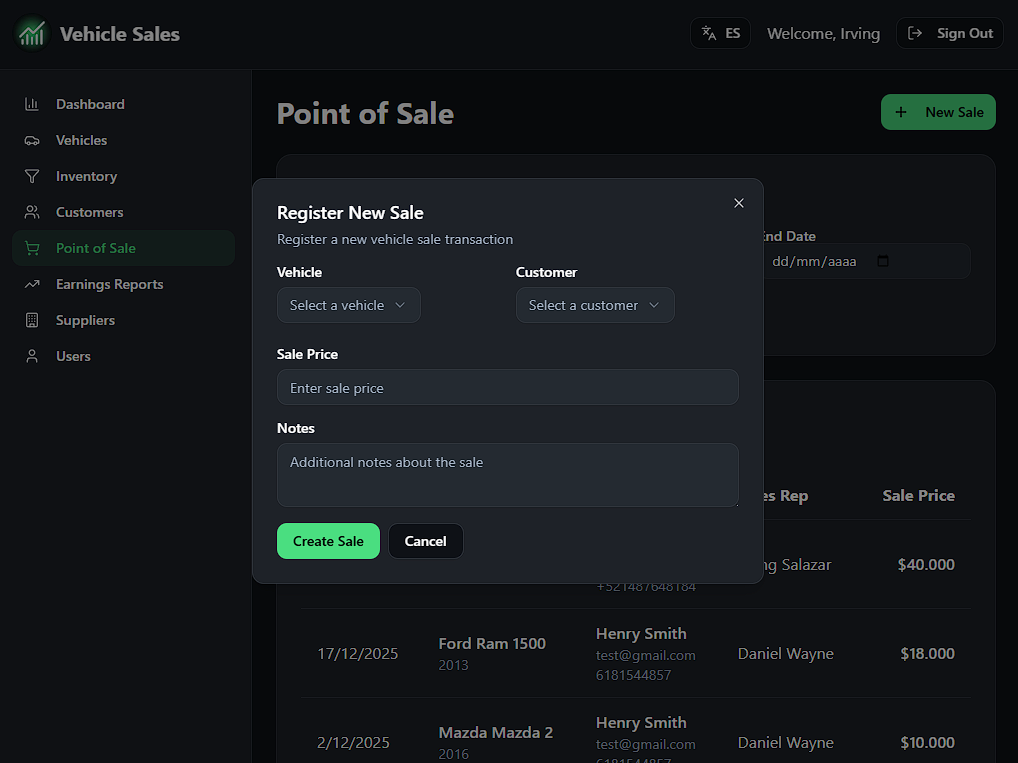Image resolution: width=1018 pixels, height=763 pixels.
Task: Click the New Sale button
Action: pos(938,112)
